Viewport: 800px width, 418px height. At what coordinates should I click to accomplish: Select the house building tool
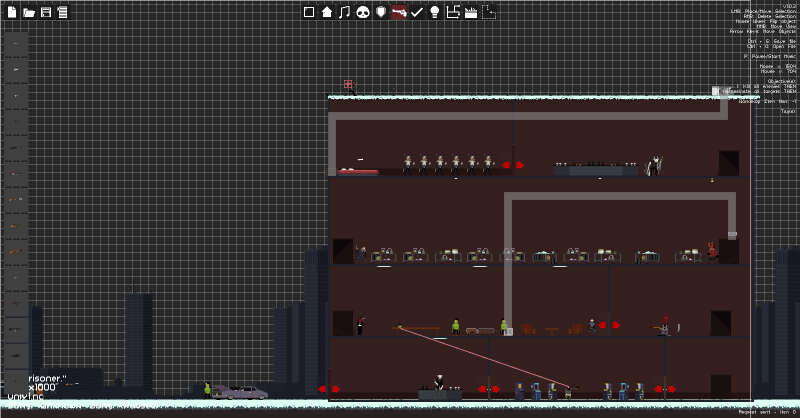coord(327,12)
